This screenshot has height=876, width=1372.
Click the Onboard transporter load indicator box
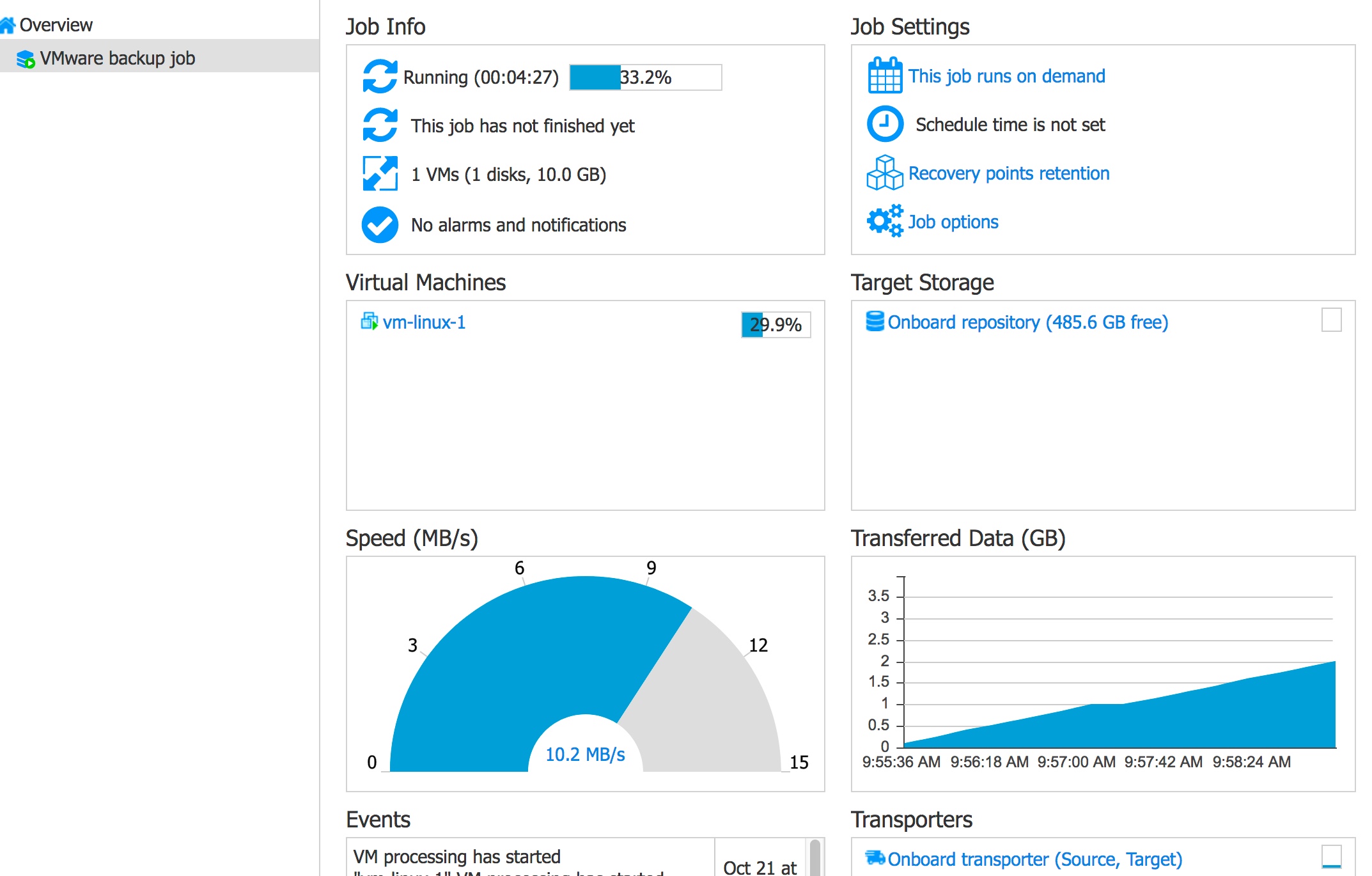[x=1332, y=857]
